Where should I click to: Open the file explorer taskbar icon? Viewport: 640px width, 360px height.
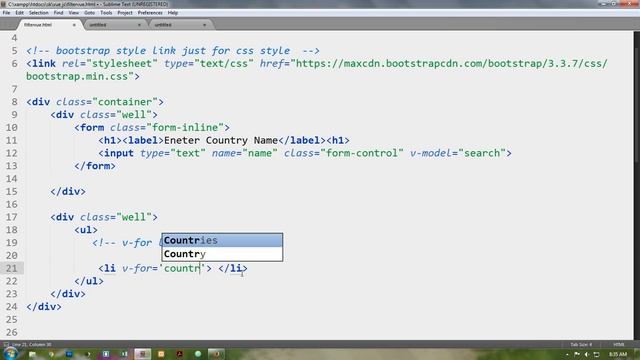[x=33, y=354]
